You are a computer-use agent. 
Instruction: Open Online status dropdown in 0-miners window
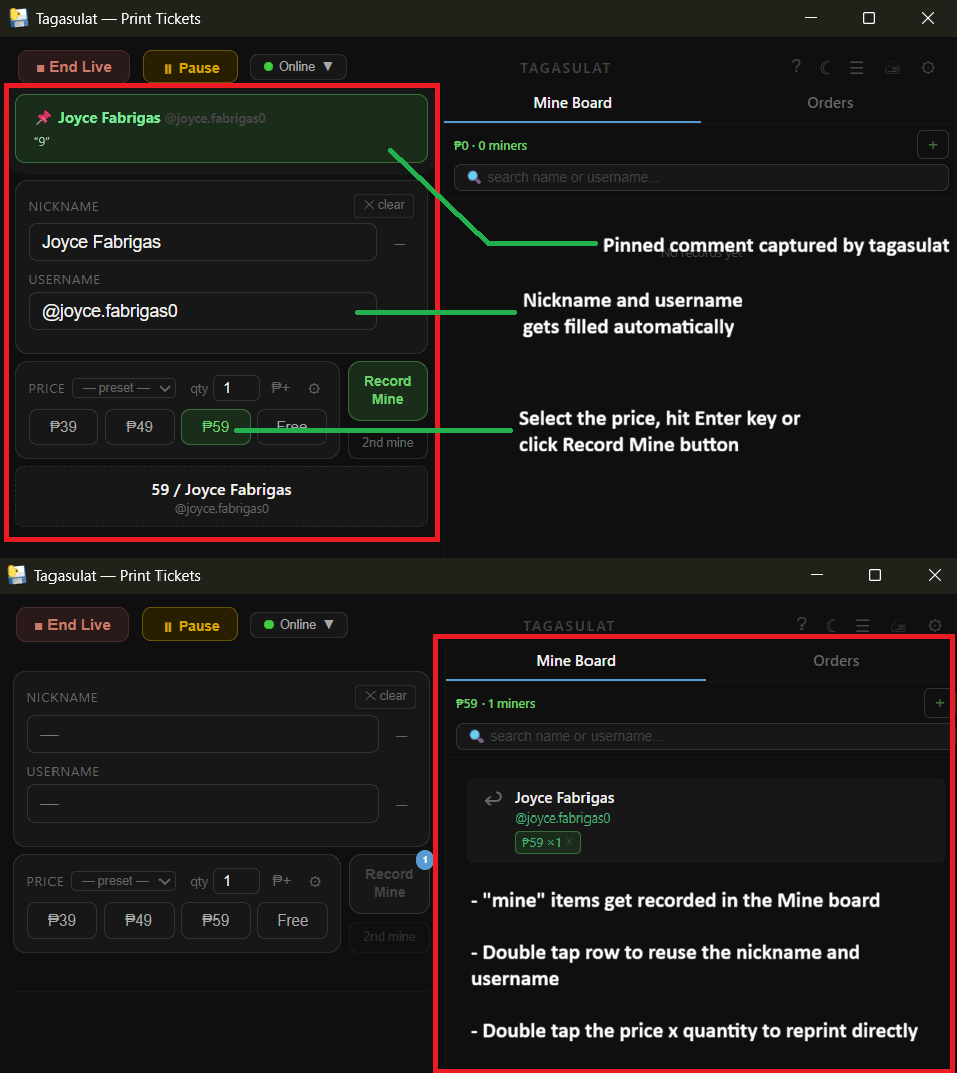pyautogui.click(x=298, y=66)
